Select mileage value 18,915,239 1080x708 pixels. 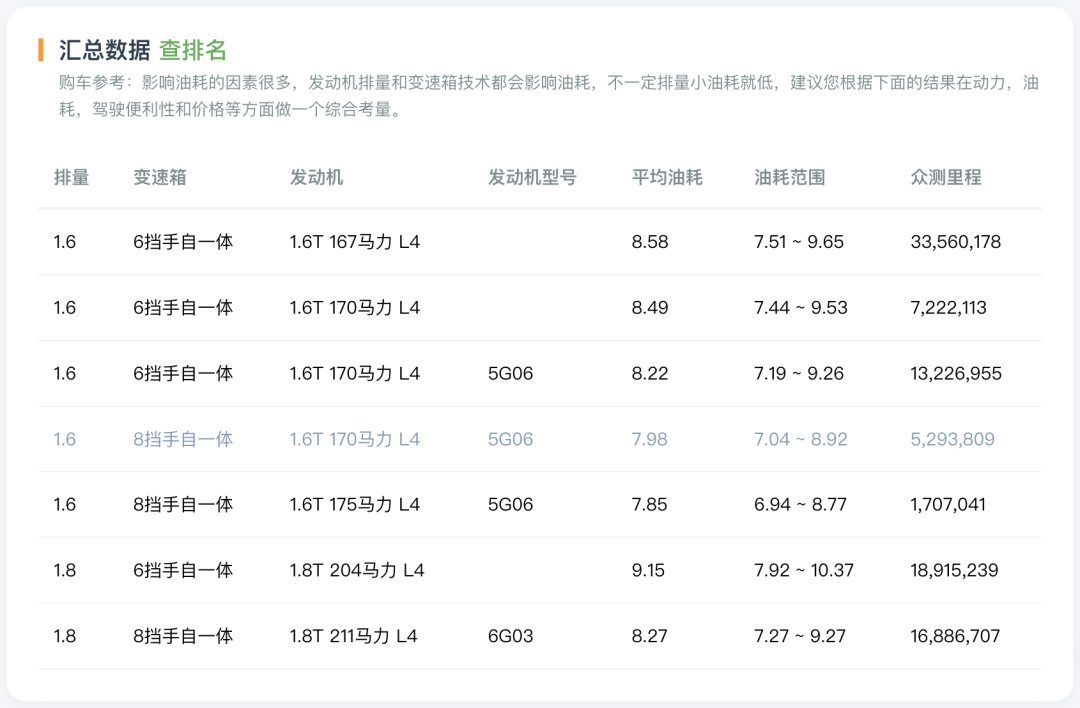pos(955,570)
